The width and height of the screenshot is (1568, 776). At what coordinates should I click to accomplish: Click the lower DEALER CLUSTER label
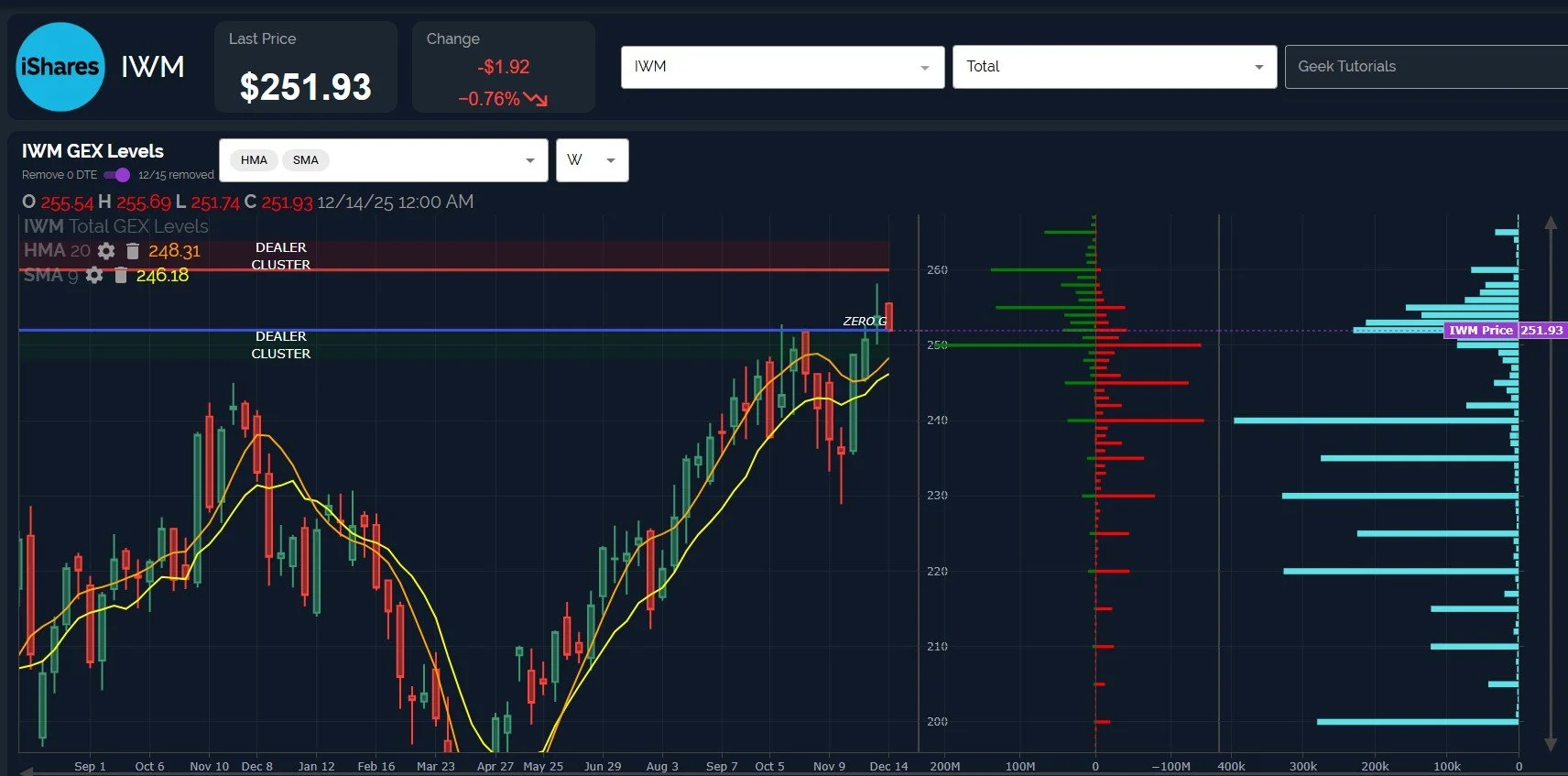click(281, 344)
